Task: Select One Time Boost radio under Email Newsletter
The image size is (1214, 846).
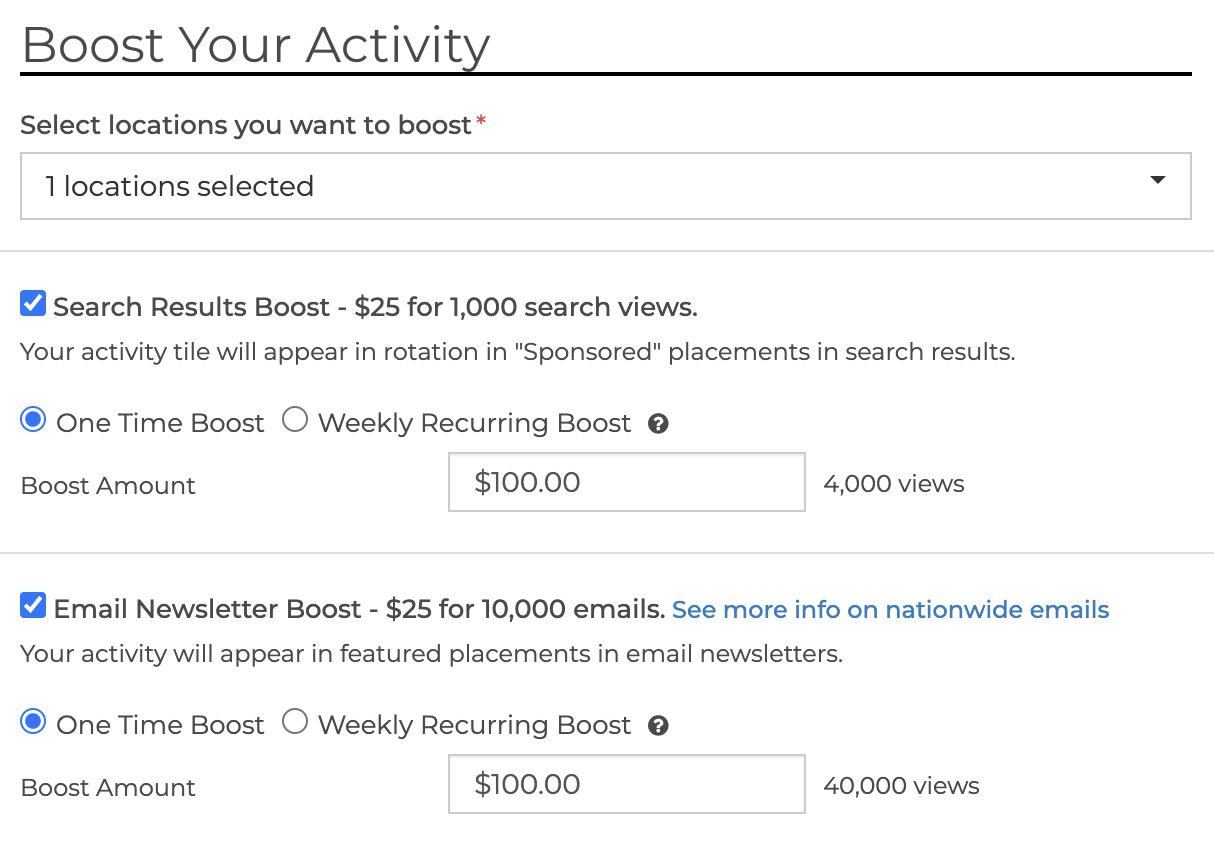Action: pyautogui.click(x=33, y=721)
